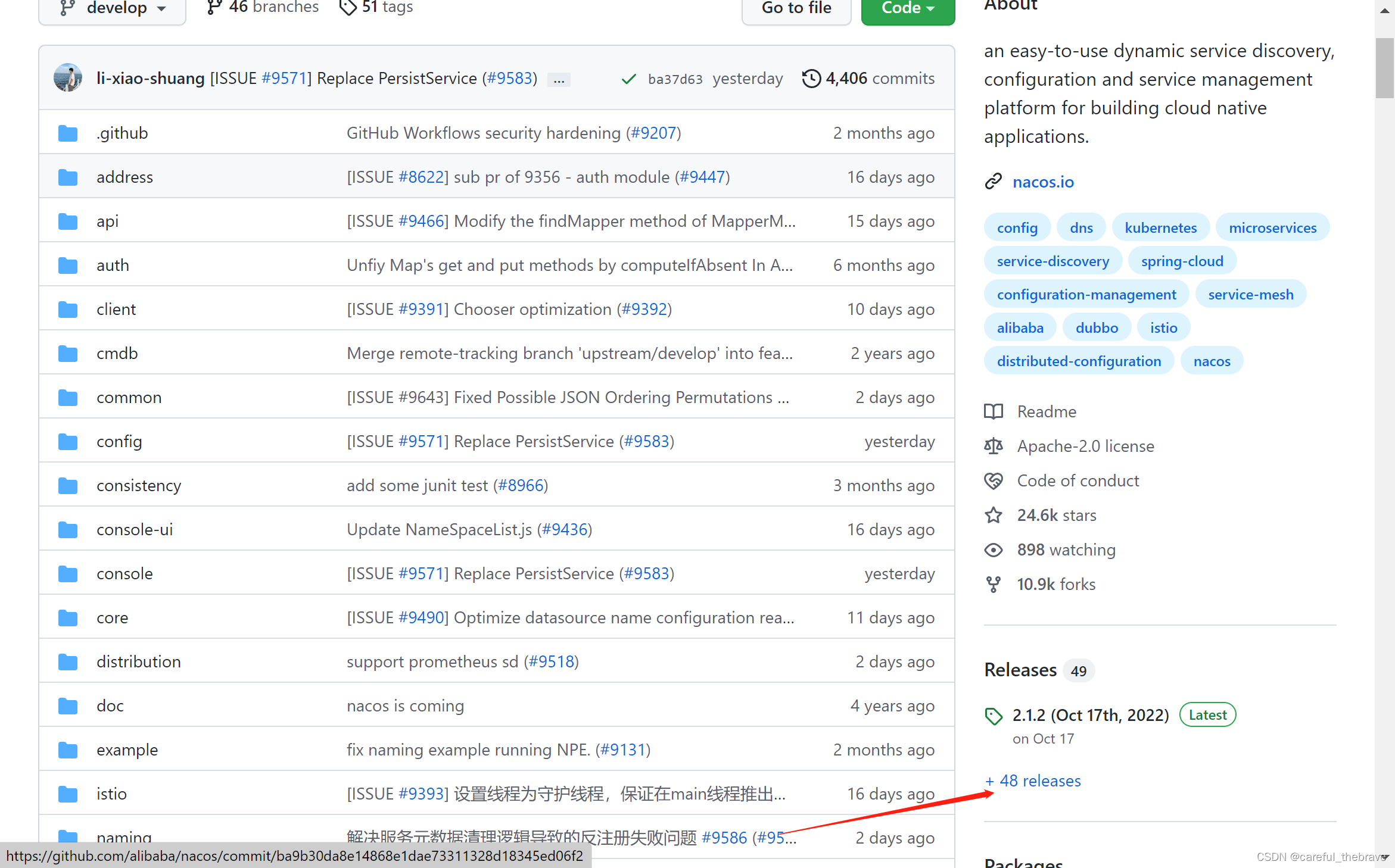
Task: Open the nacos.io website link
Action: (x=1043, y=182)
